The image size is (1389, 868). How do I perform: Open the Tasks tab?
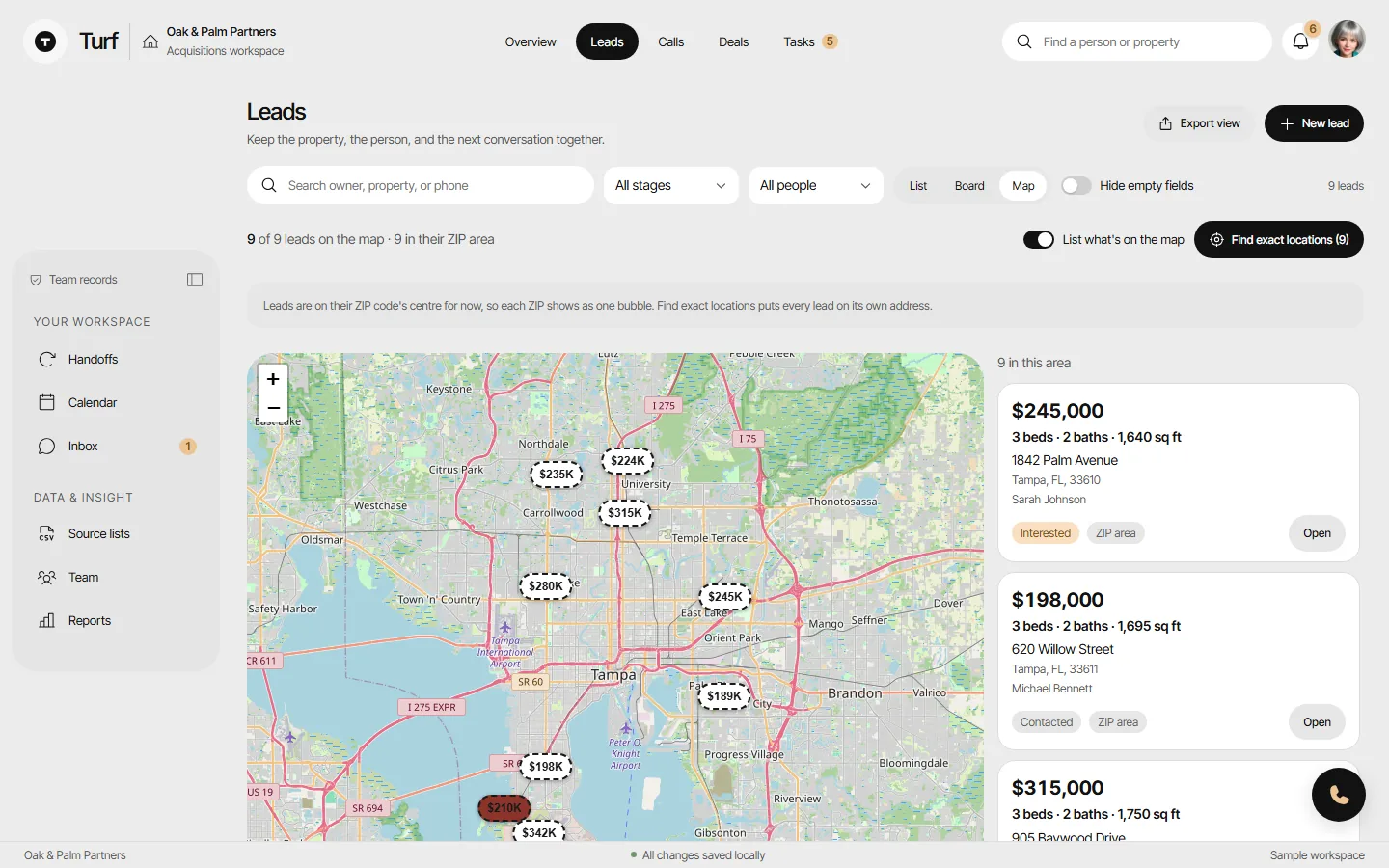tap(810, 42)
